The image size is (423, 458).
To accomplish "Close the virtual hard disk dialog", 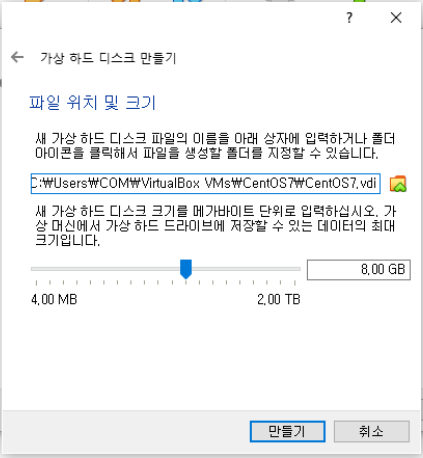I will tap(396, 17).
